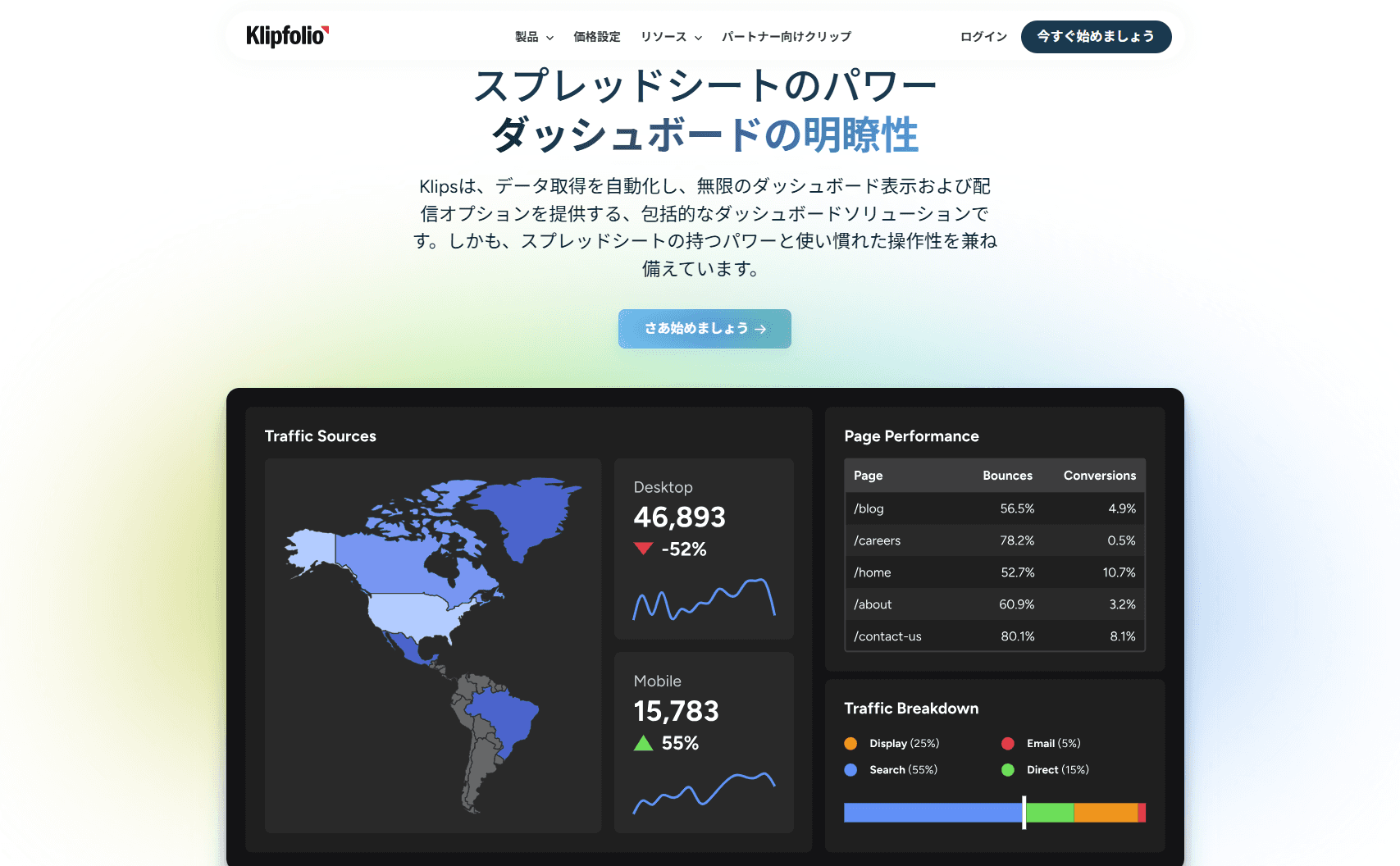Screen dimensions: 1400x866
Task: Click the Klipfolio logo
Action: (x=287, y=36)
